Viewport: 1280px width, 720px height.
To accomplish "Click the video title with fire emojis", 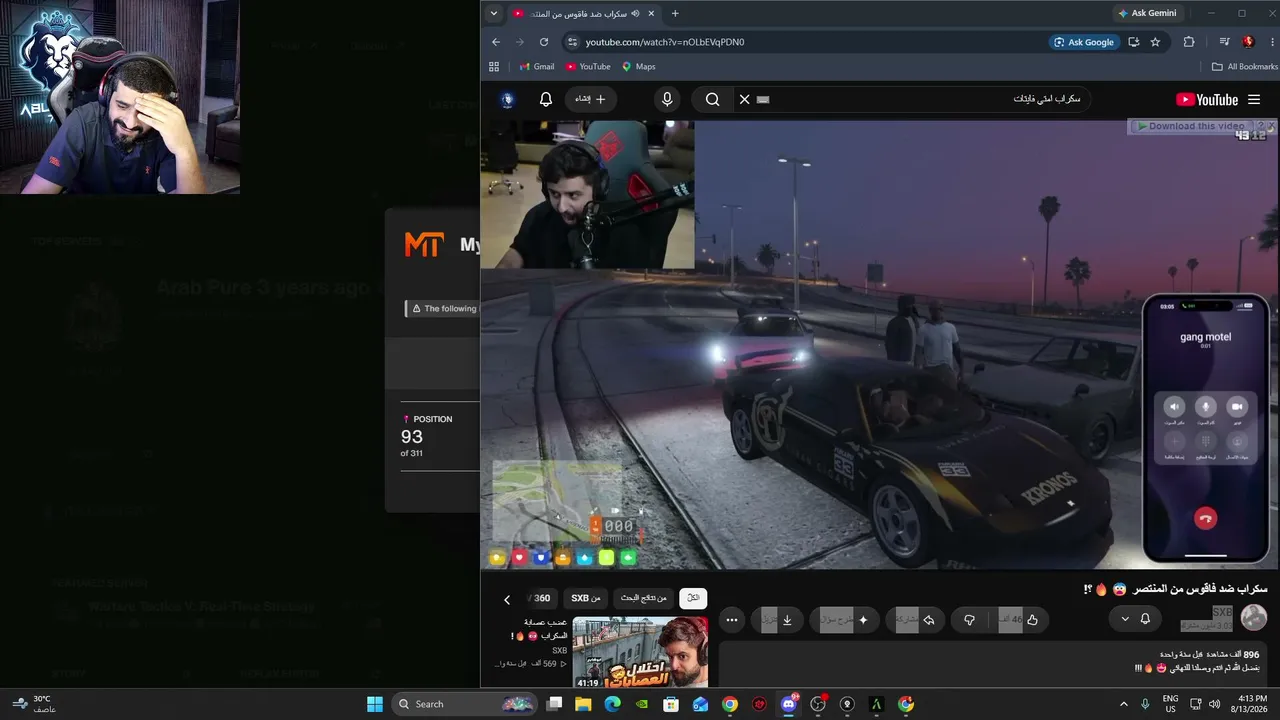I will click(1175, 589).
